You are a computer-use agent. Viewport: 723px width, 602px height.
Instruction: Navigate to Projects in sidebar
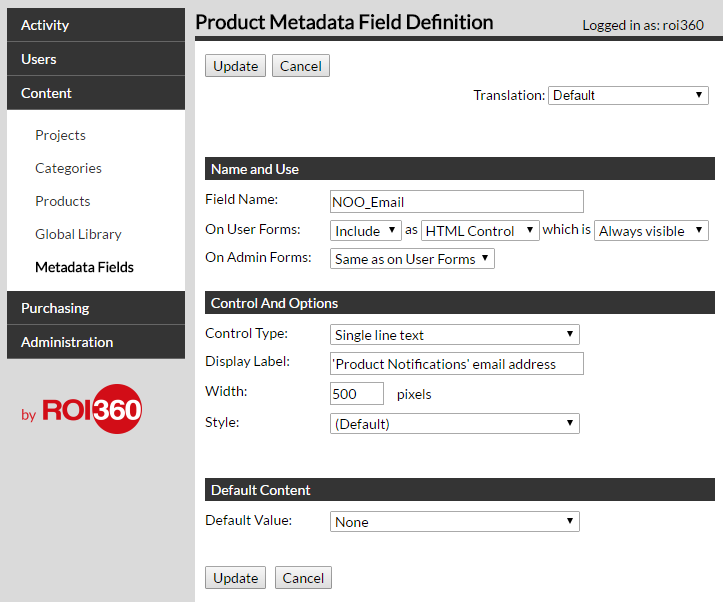60,135
